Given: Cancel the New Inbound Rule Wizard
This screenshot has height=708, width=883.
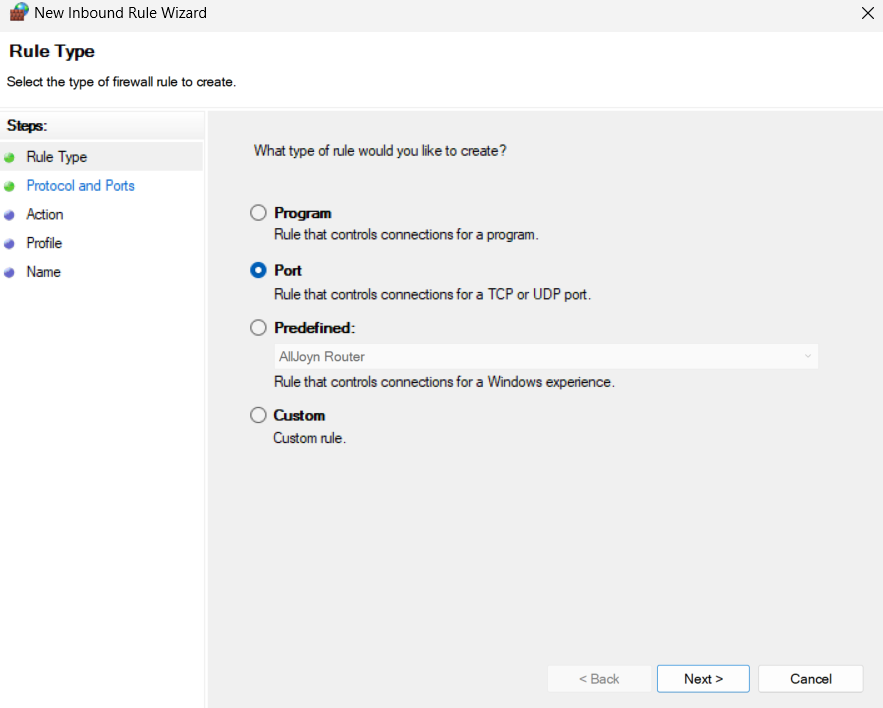Looking at the screenshot, I should point(810,678).
